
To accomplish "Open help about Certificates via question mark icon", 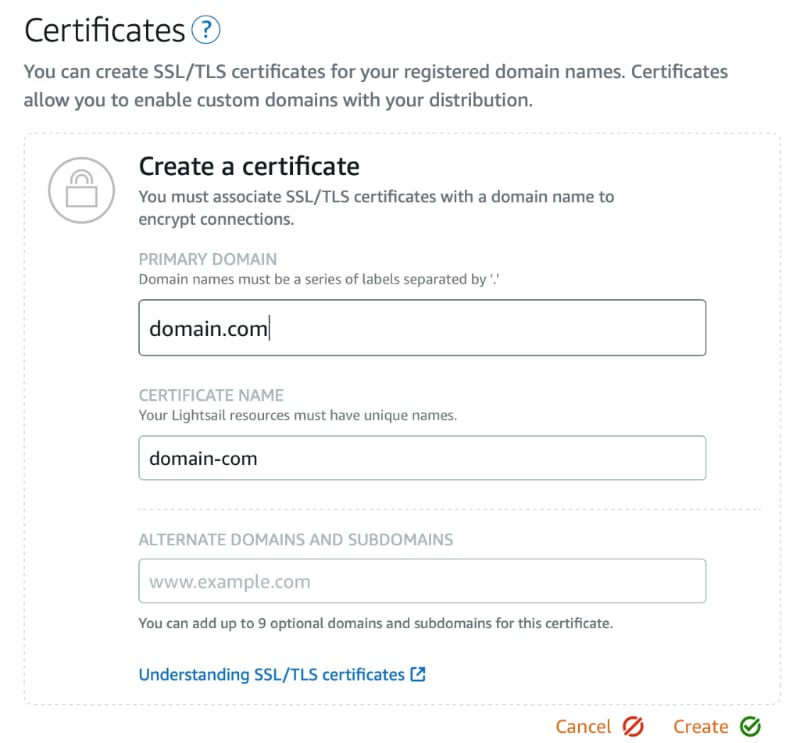I will (204, 30).
